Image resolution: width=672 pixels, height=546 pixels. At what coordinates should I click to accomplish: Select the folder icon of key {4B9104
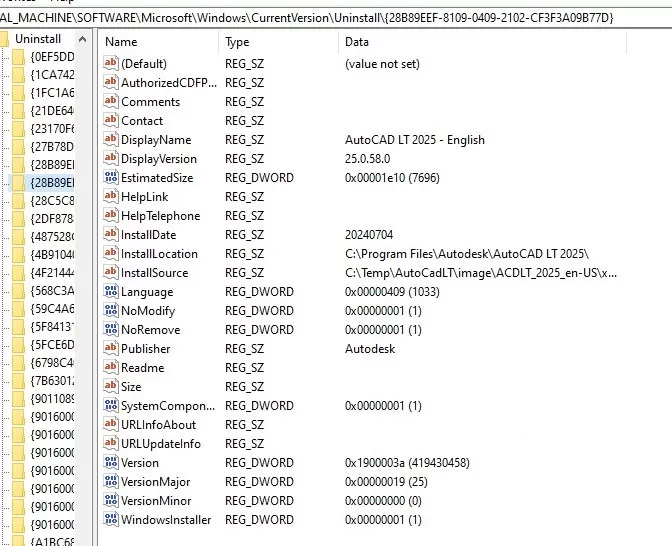point(18,255)
